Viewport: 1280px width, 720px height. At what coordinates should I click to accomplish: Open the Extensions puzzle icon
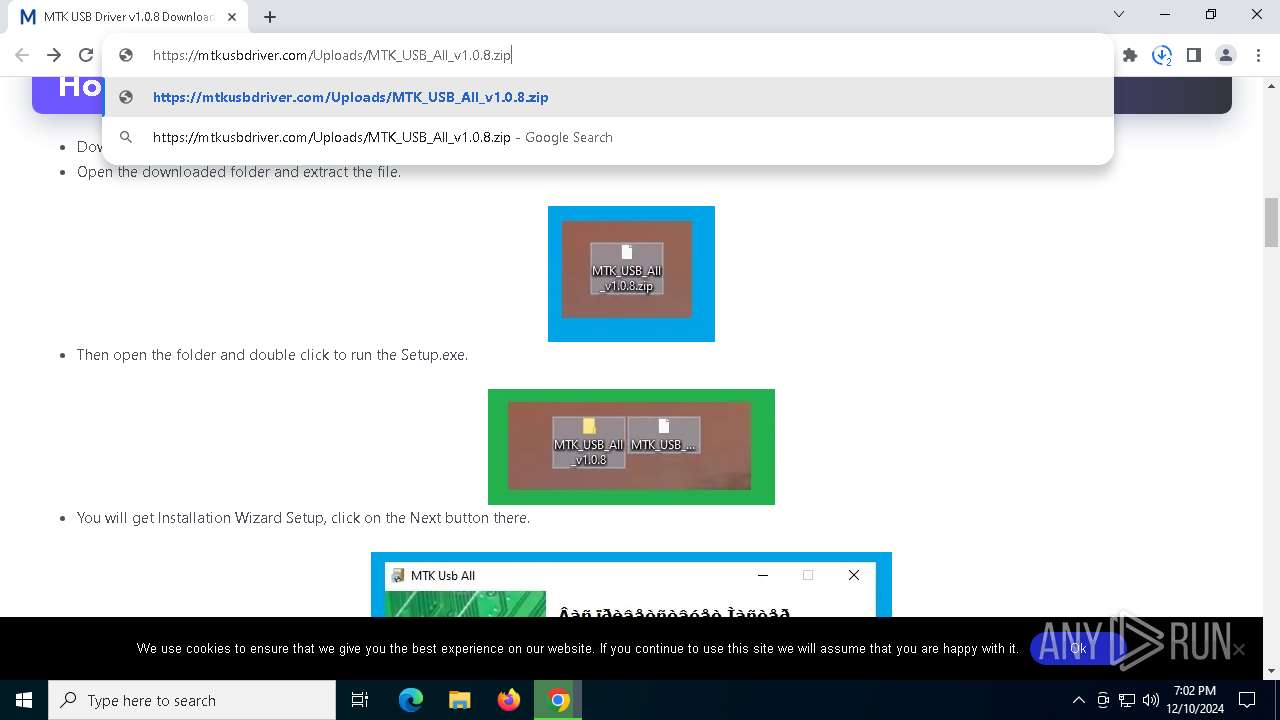pos(1130,55)
